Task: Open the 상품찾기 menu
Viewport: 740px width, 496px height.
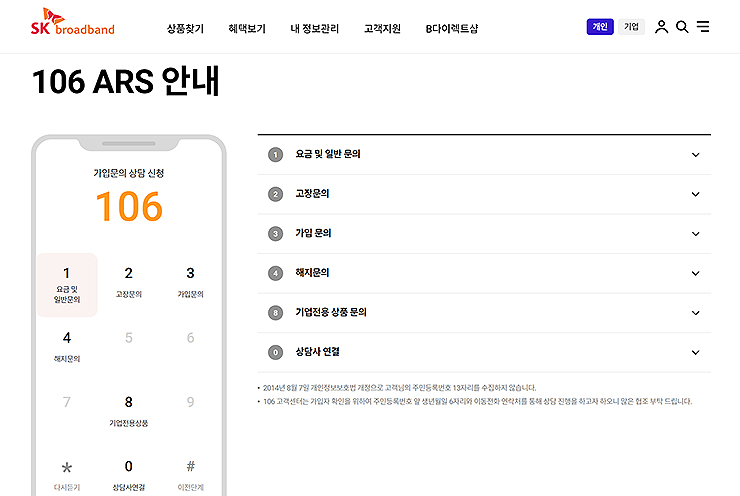Action: (x=185, y=29)
